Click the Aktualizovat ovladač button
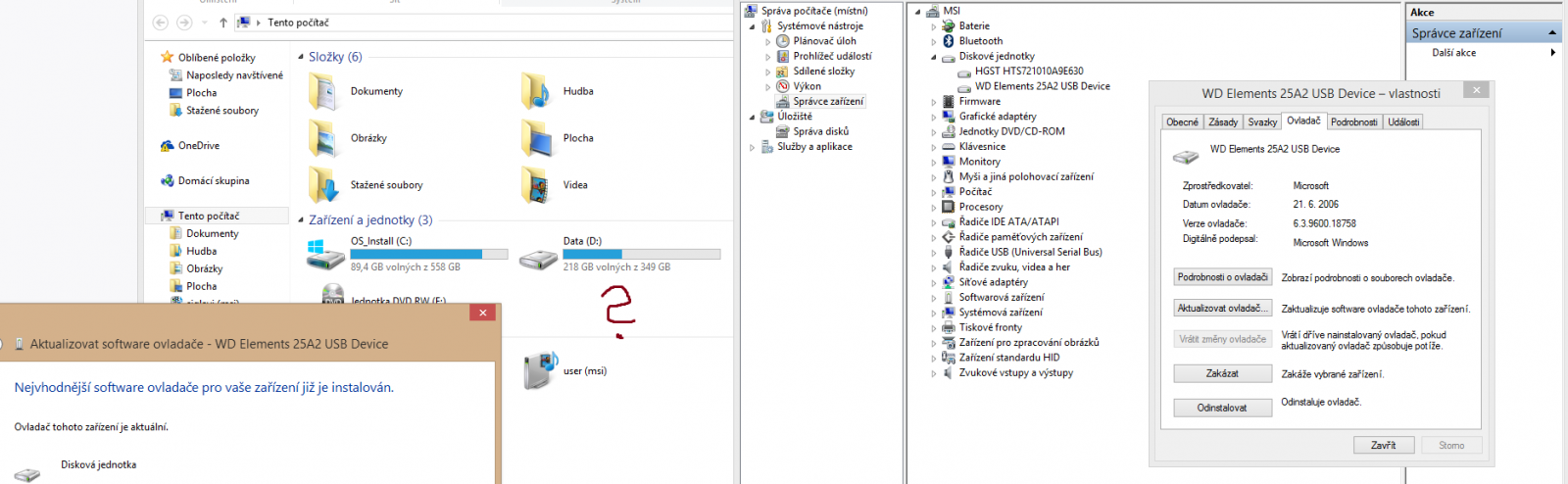This screenshot has width=1568, height=484. click(x=1222, y=308)
